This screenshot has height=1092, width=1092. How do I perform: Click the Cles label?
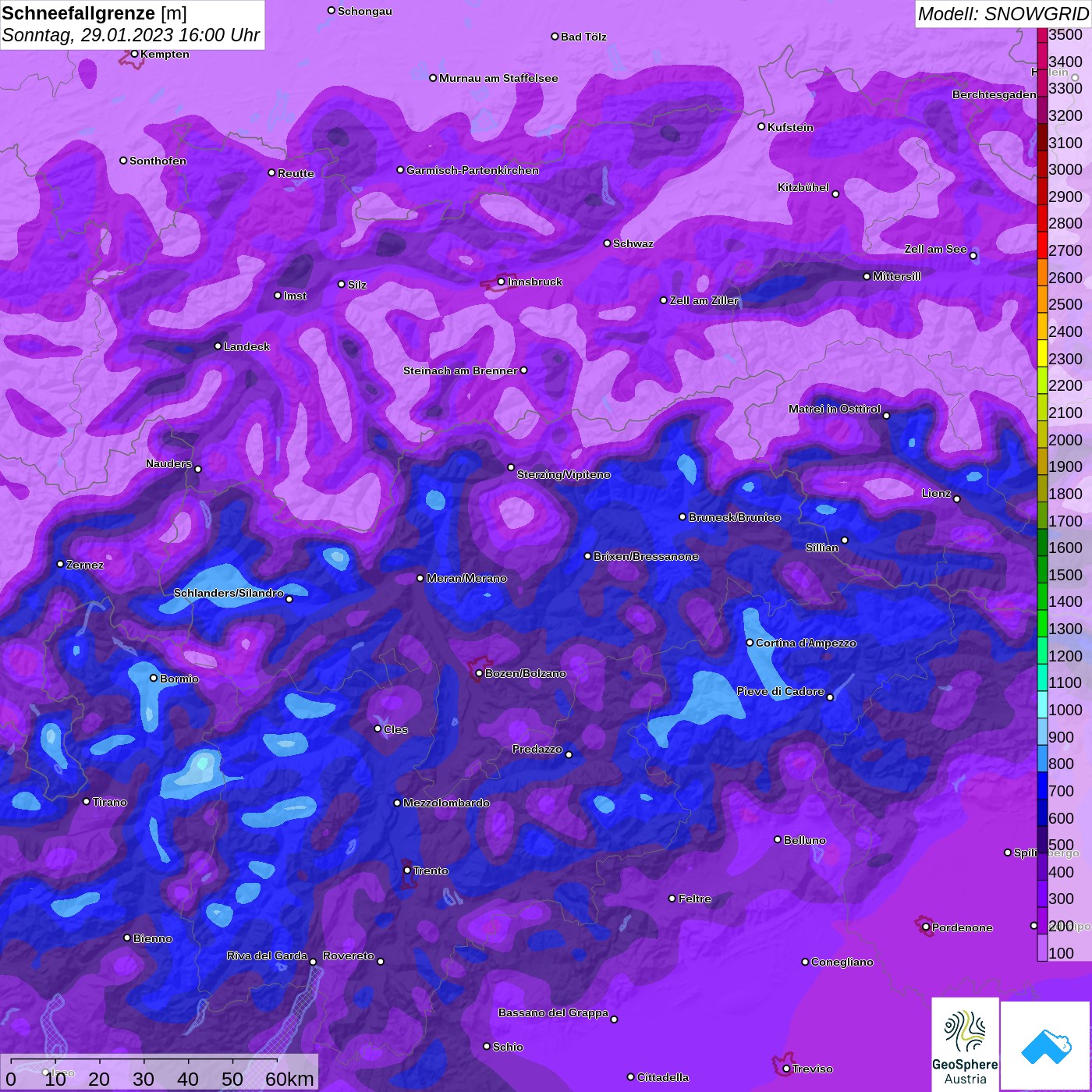[395, 729]
